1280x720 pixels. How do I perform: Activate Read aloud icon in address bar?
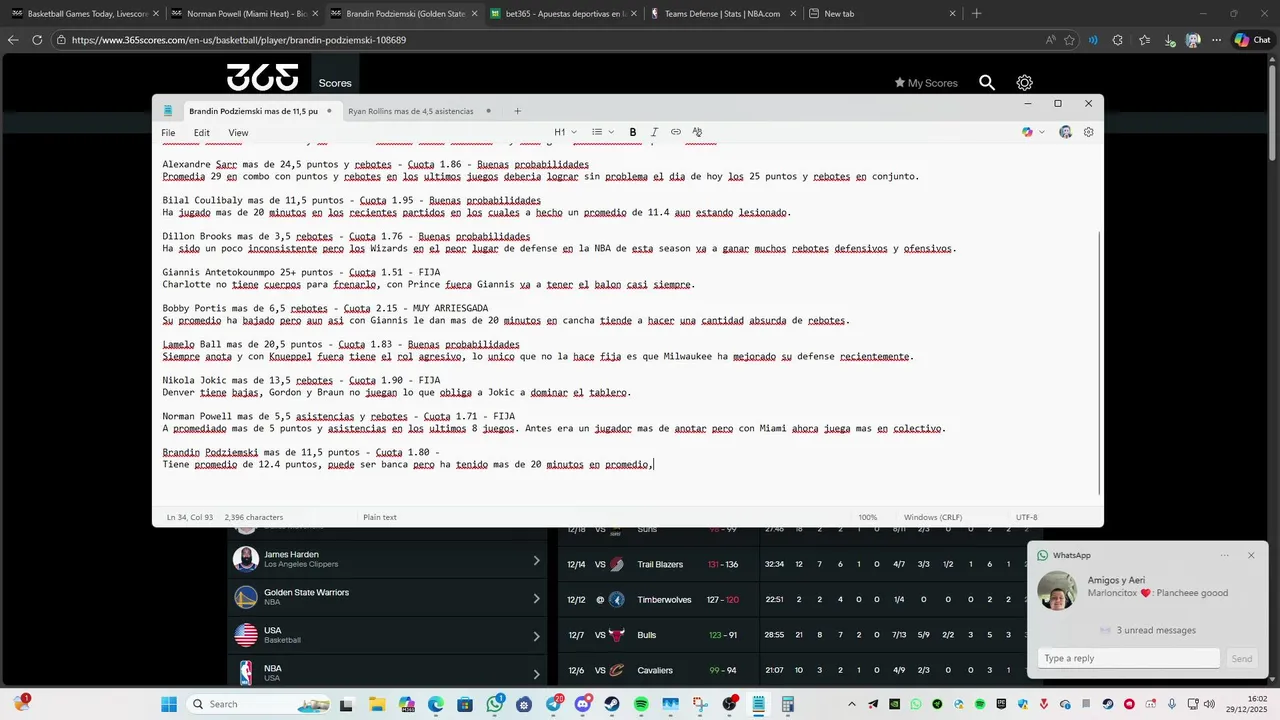click(1050, 40)
